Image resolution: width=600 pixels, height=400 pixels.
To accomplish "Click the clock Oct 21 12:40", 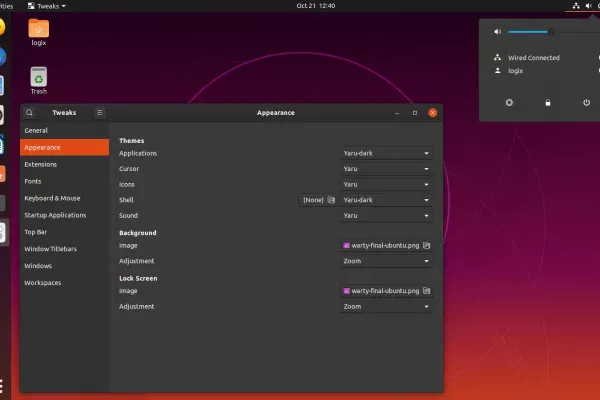I will coord(316,6).
